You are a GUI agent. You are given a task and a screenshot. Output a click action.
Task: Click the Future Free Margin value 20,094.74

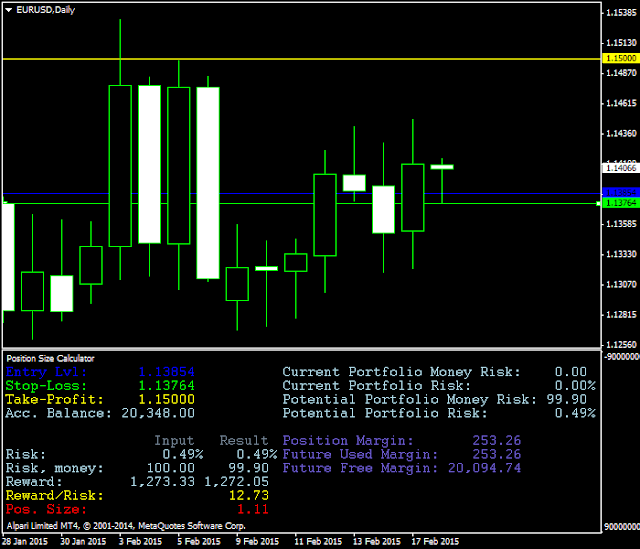click(484, 468)
